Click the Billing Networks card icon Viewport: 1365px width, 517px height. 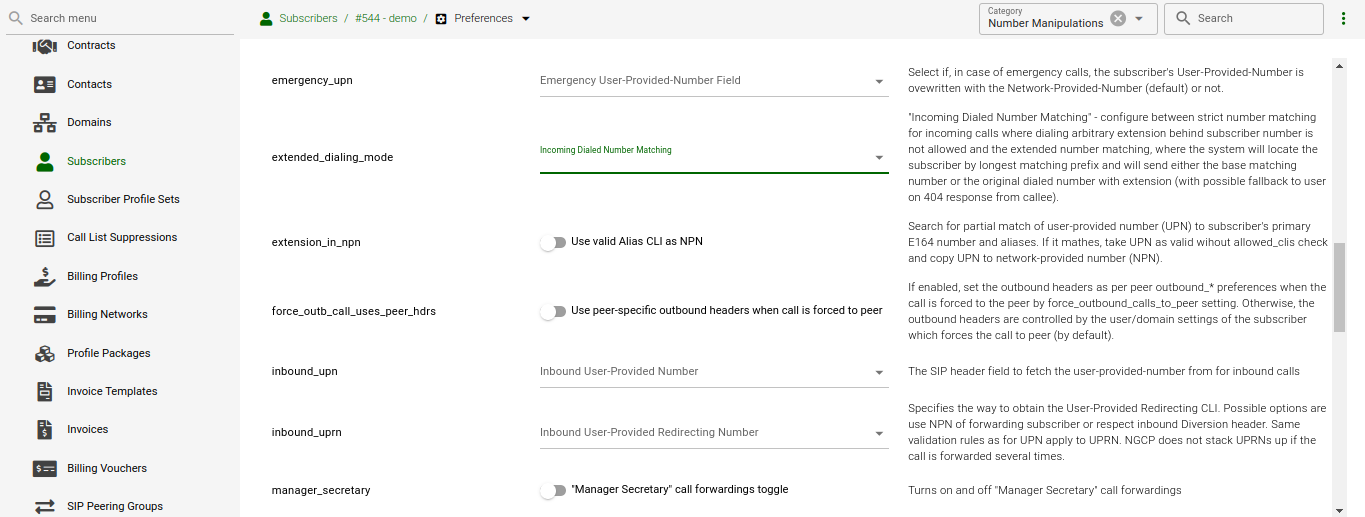(x=45, y=315)
